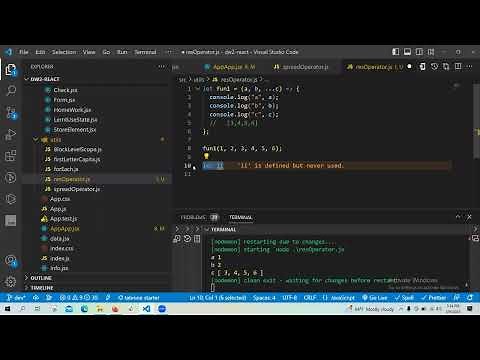The image size is (480, 360).
Task: Click Go Live in status bar
Action: click(375, 298)
